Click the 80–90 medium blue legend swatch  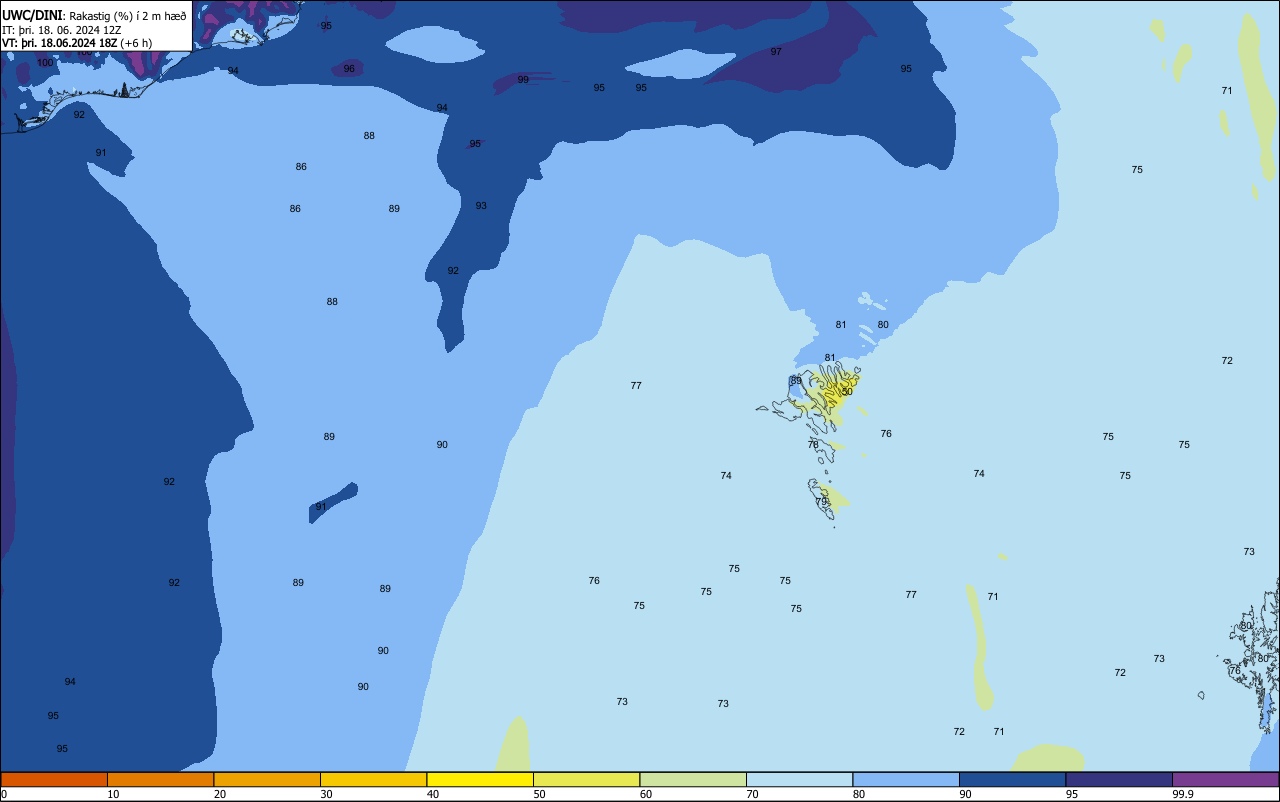point(906,779)
